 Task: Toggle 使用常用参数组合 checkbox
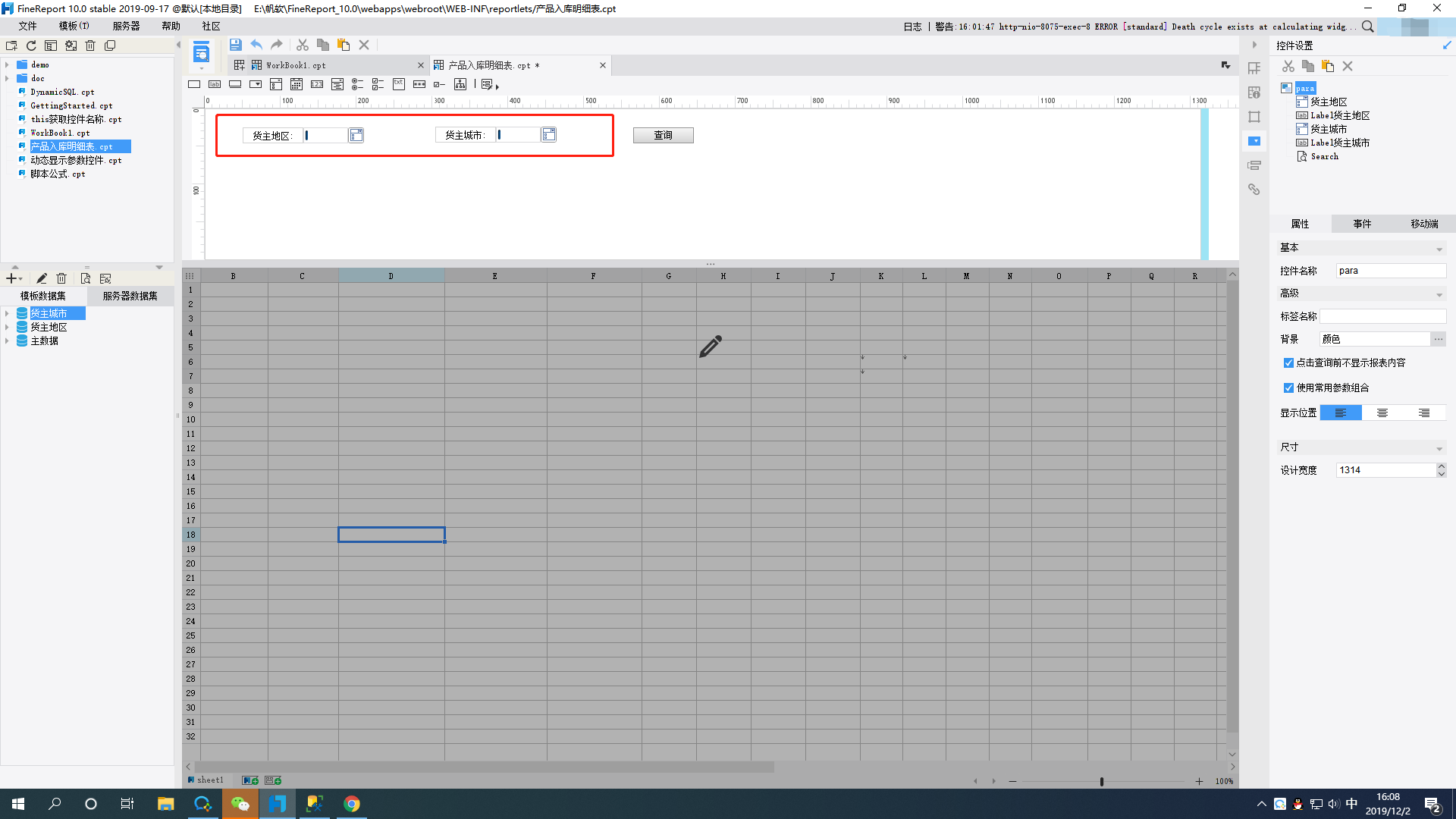coord(1288,388)
